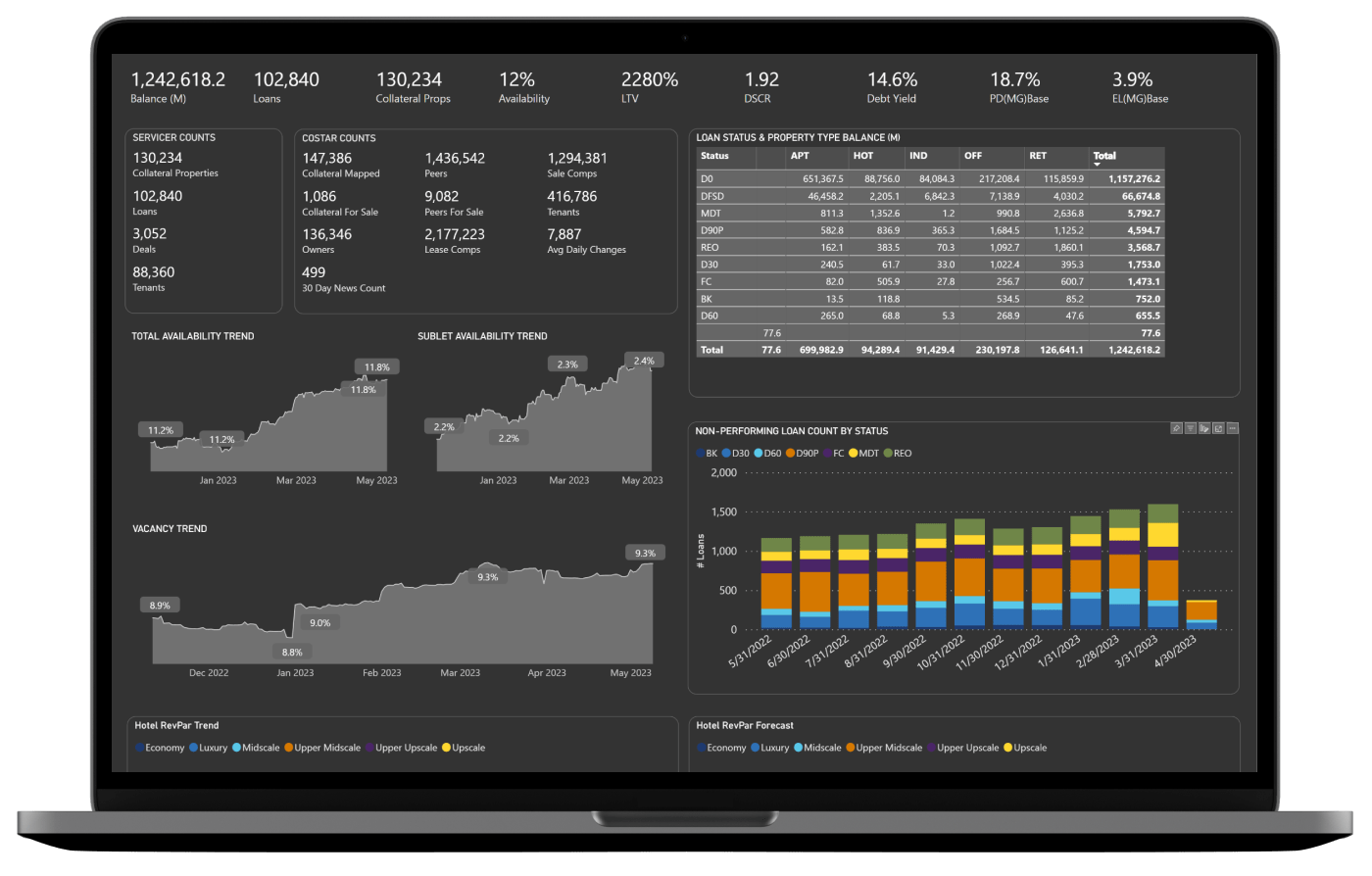Click the Balance (M) KPI card value
Screen dimensions: 1372x876
[177, 80]
